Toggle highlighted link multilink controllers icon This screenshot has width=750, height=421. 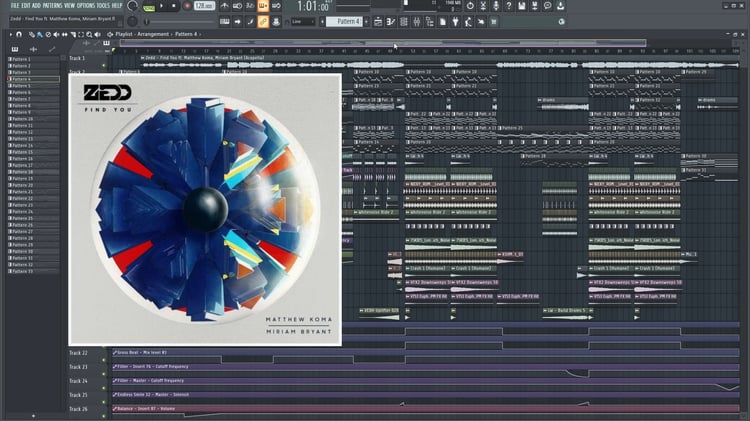click(263, 22)
